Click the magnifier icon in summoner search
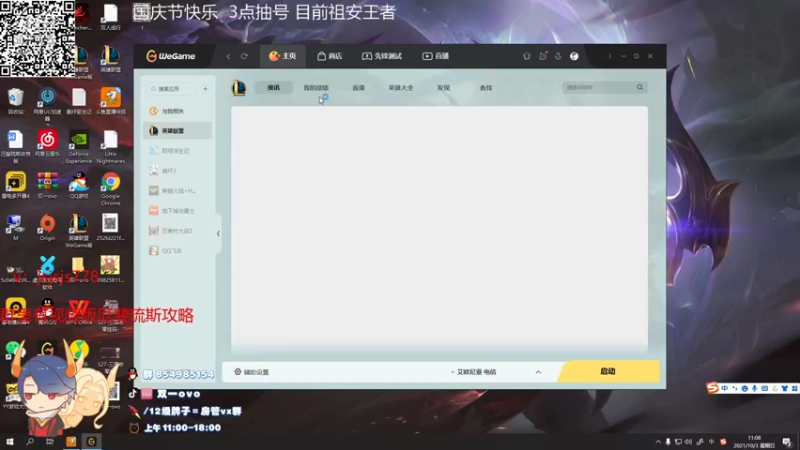The width and height of the screenshot is (800, 450). [x=640, y=87]
